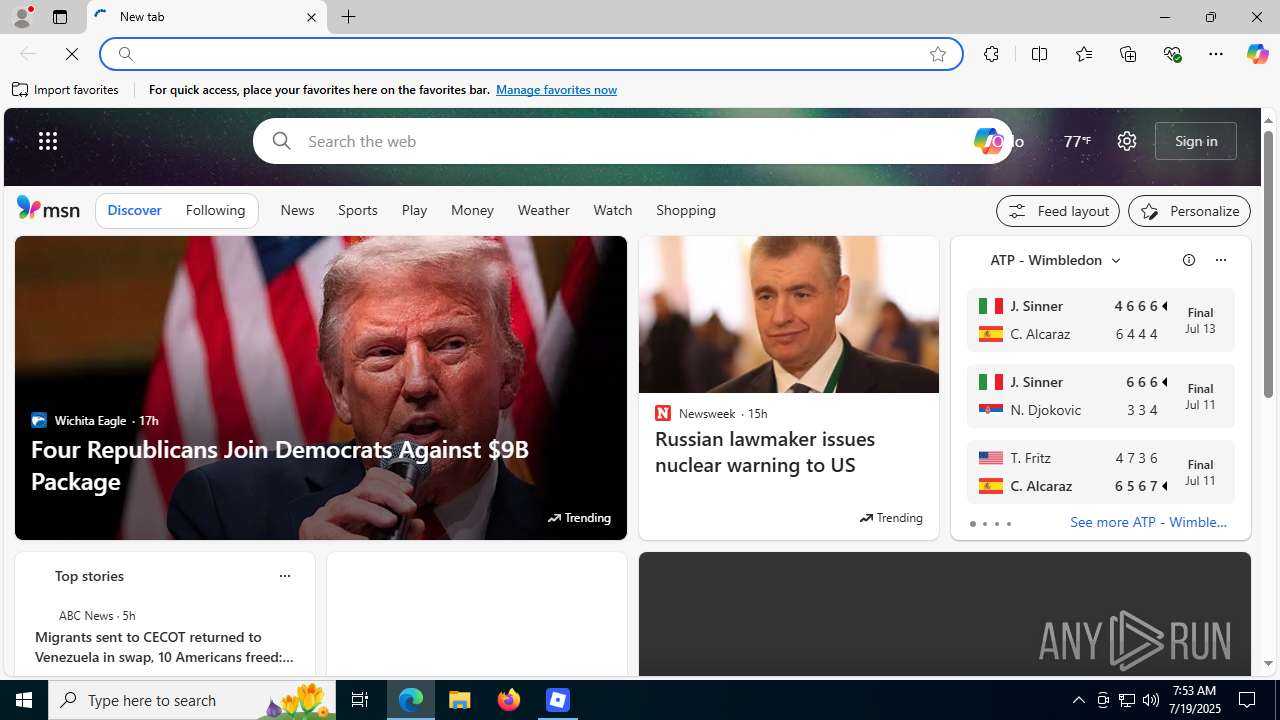Open the Shopping tab
This screenshot has width=1280, height=720.
point(686,211)
